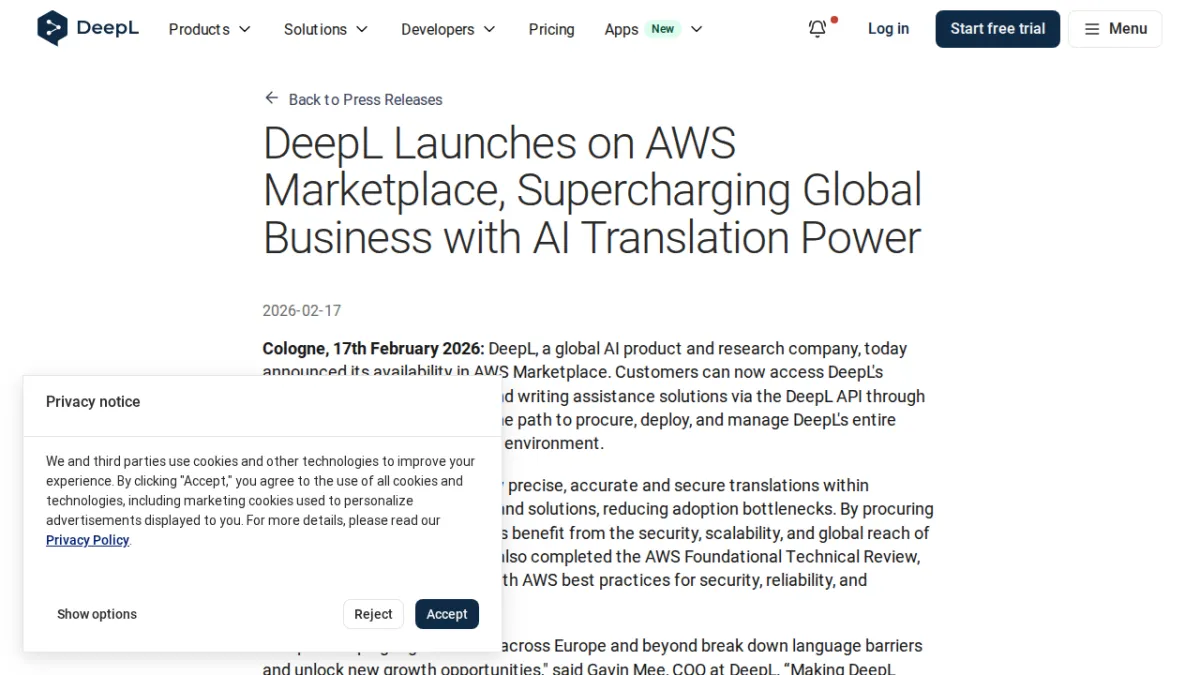Show cookie options
The width and height of the screenshot is (1200, 675).
[x=97, y=614]
